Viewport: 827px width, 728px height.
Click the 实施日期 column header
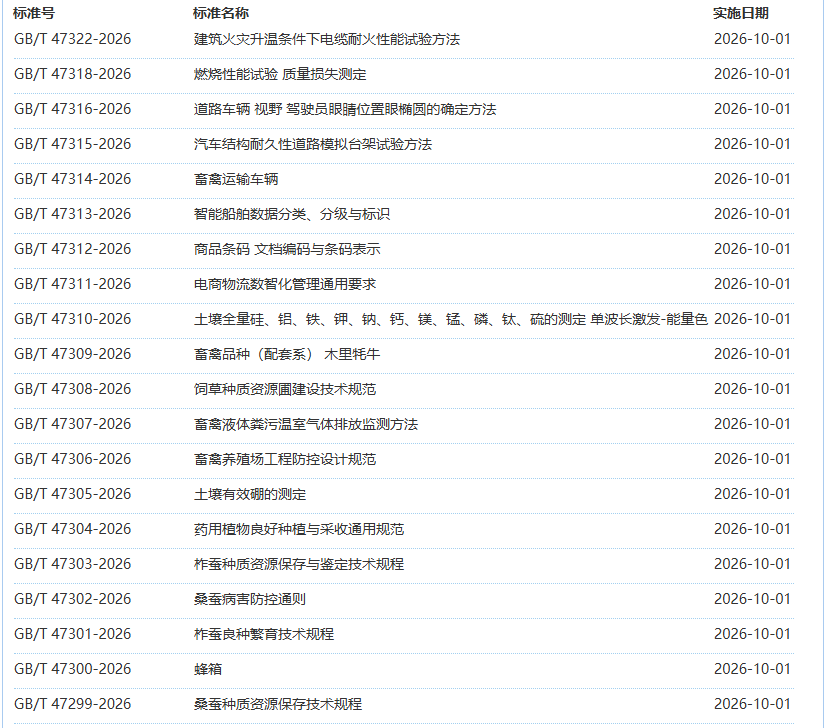741,13
